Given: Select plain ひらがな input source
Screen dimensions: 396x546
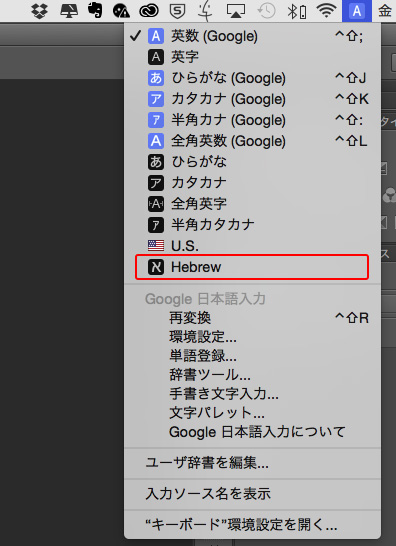Looking at the screenshot, I should pos(252,162).
